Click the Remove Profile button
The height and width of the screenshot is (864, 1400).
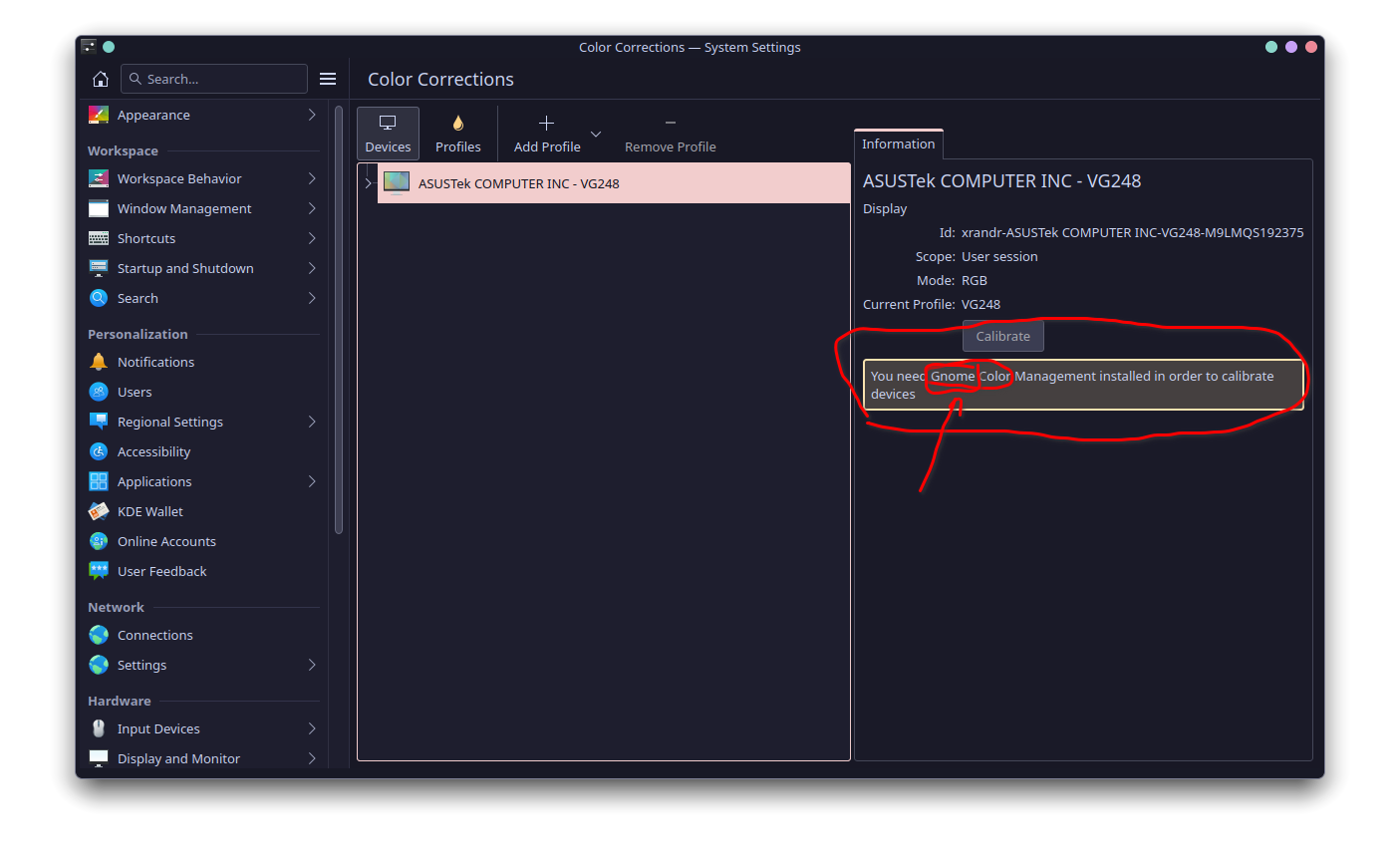point(671,134)
